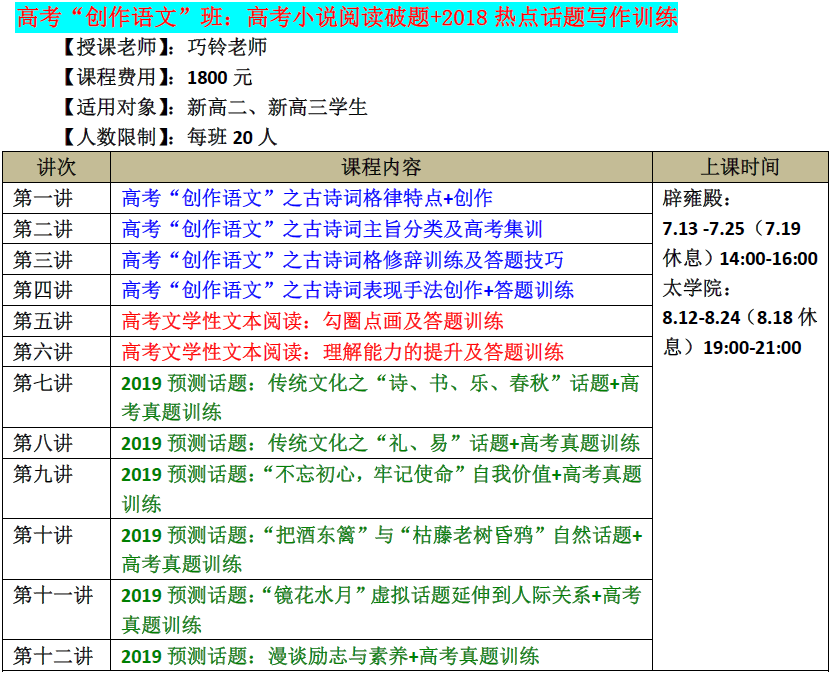The image size is (831, 673).
Task: Open the blue 古诗词格修辞训练及答题技巧 entry
Action: 342,260
